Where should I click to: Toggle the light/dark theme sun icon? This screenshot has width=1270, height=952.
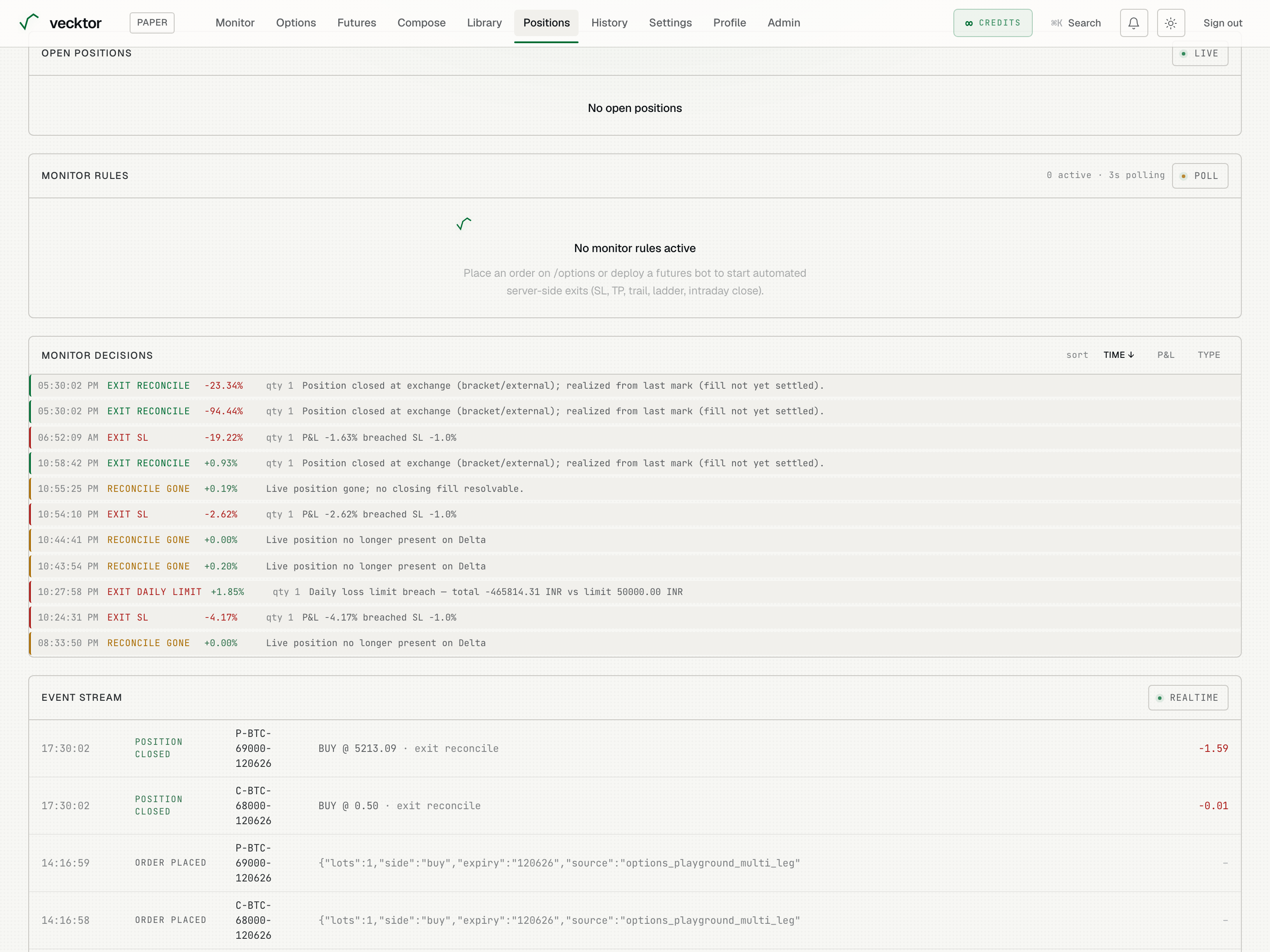pos(1171,23)
